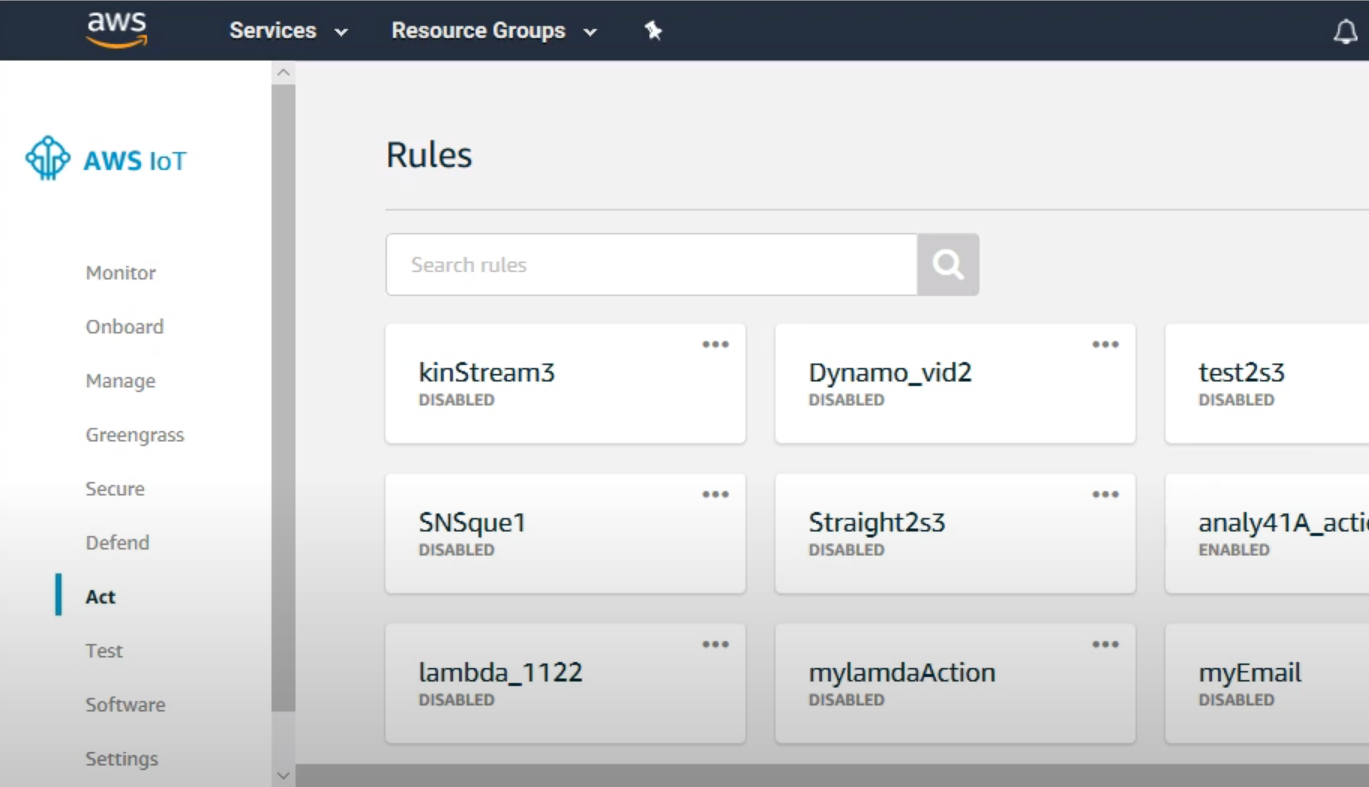Viewport: 1369px width, 787px height.
Task: Open the notifications bell
Action: [x=1346, y=32]
